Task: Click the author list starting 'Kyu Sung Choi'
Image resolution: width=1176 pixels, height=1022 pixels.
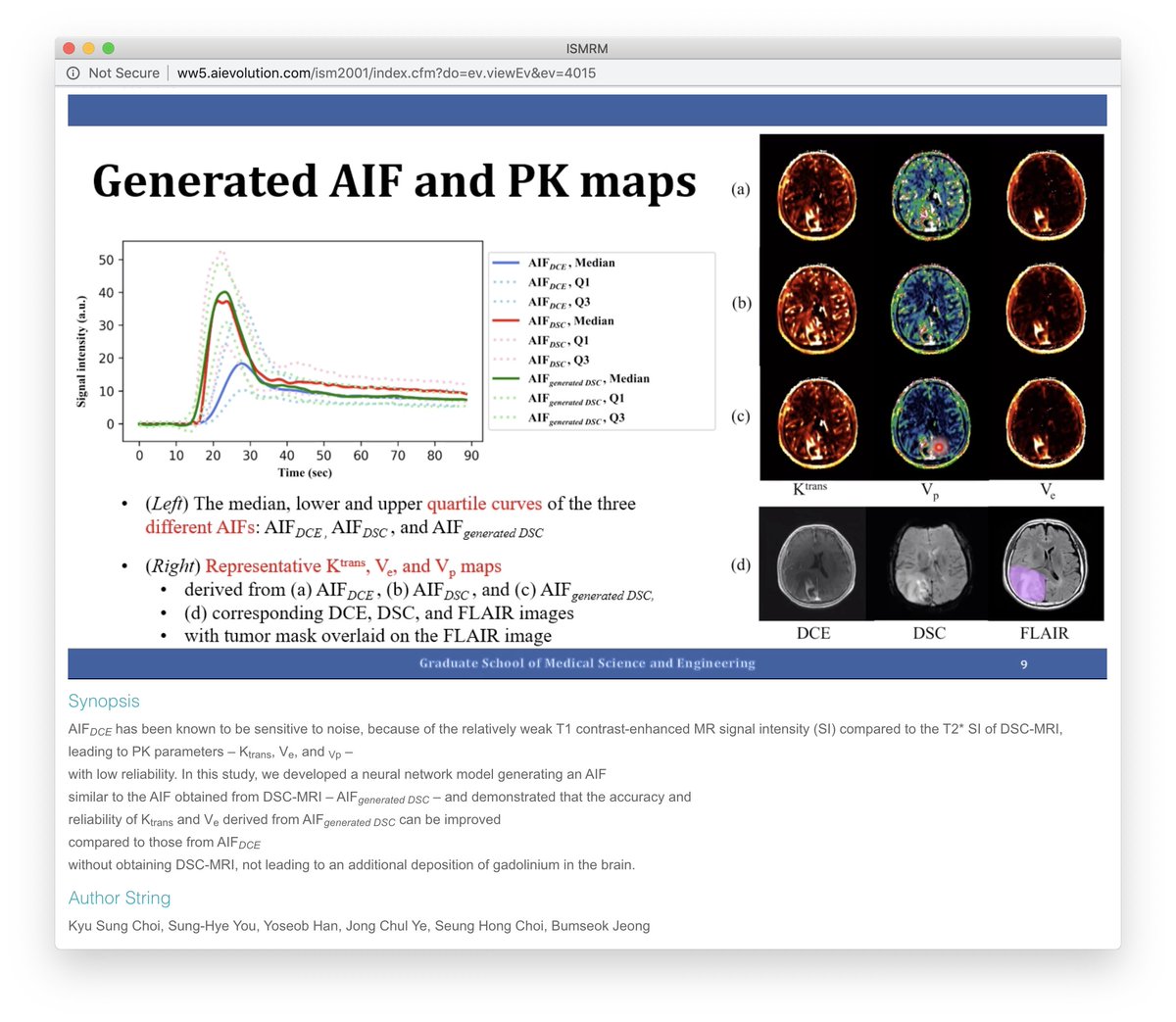Action: tap(359, 926)
